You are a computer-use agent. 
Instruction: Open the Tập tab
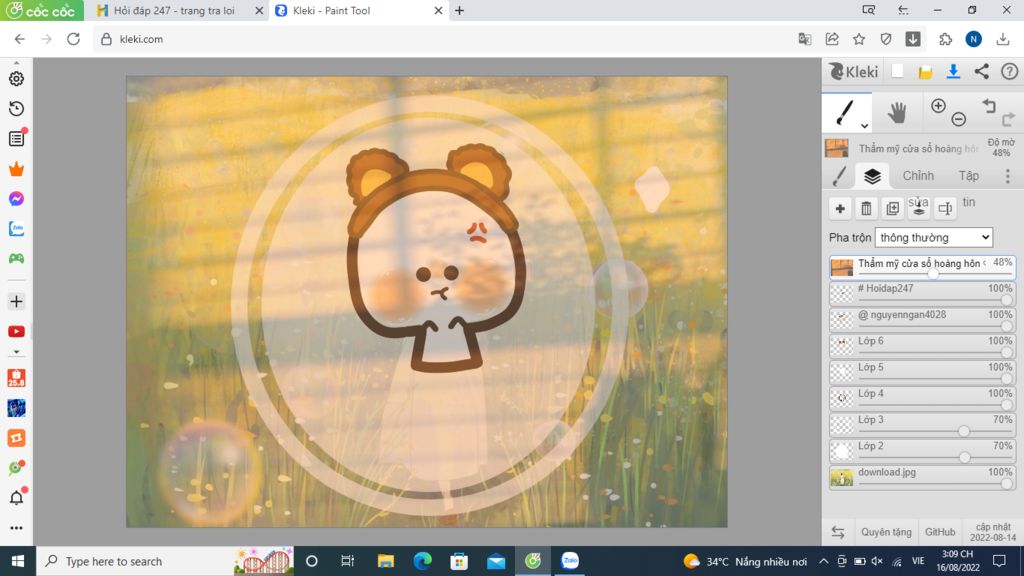pos(968,176)
